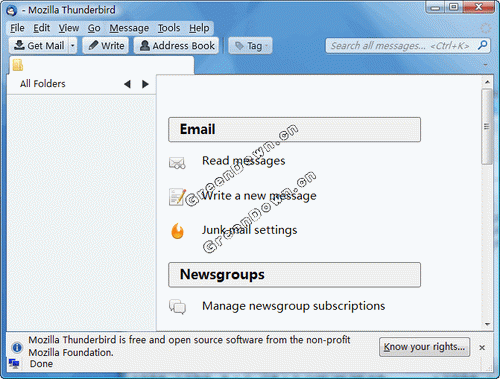The width and height of the screenshot is (500, 379).
Task: Click the Junk mail flame icon
Action: click(x=177, y=231)
